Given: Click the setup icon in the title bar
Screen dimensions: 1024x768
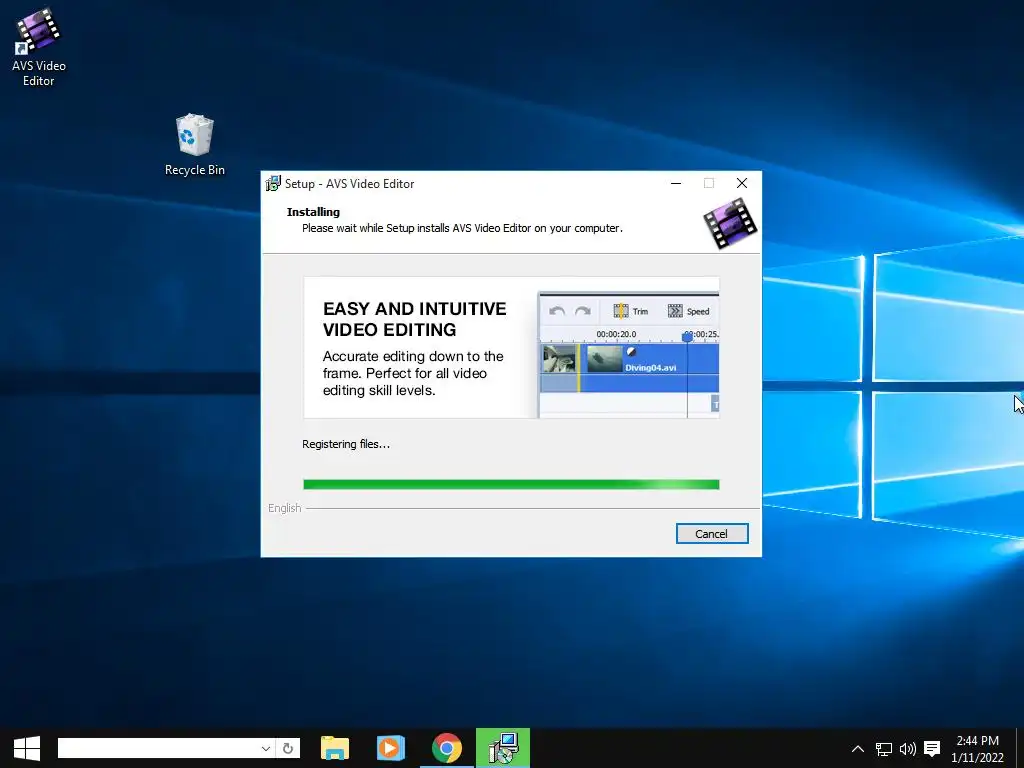Looking at the screenshot, I should point(273,184).
